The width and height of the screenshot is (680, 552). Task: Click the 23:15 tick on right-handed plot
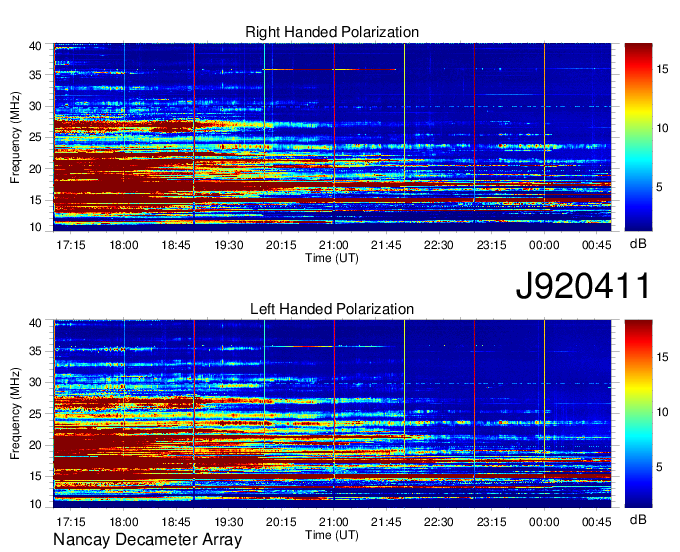491,245
